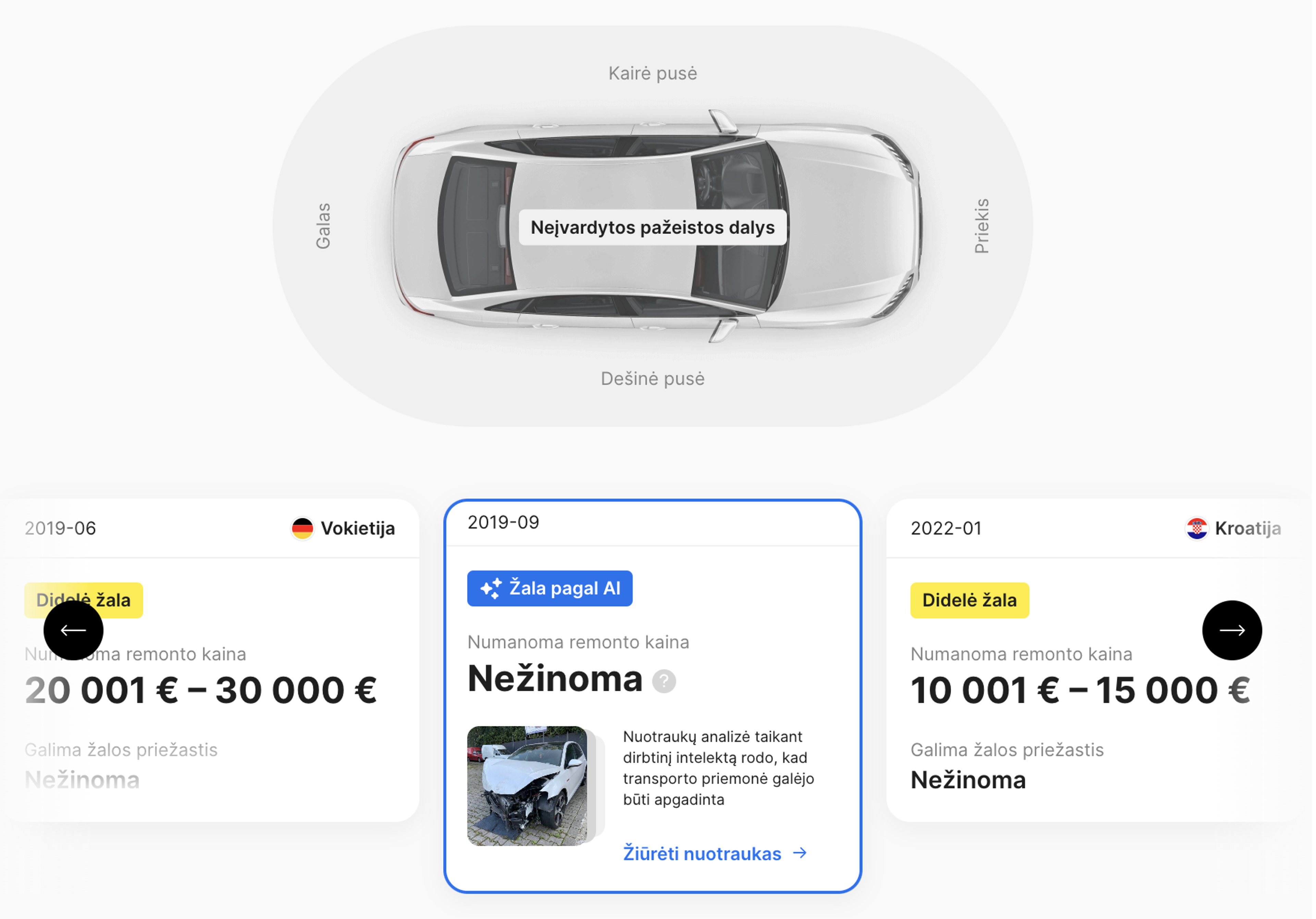This screenshot has width=1316, height=919.
Task: Click the arrow icon after Žiūrėti nuotraukas
Action: pos(801,853)
